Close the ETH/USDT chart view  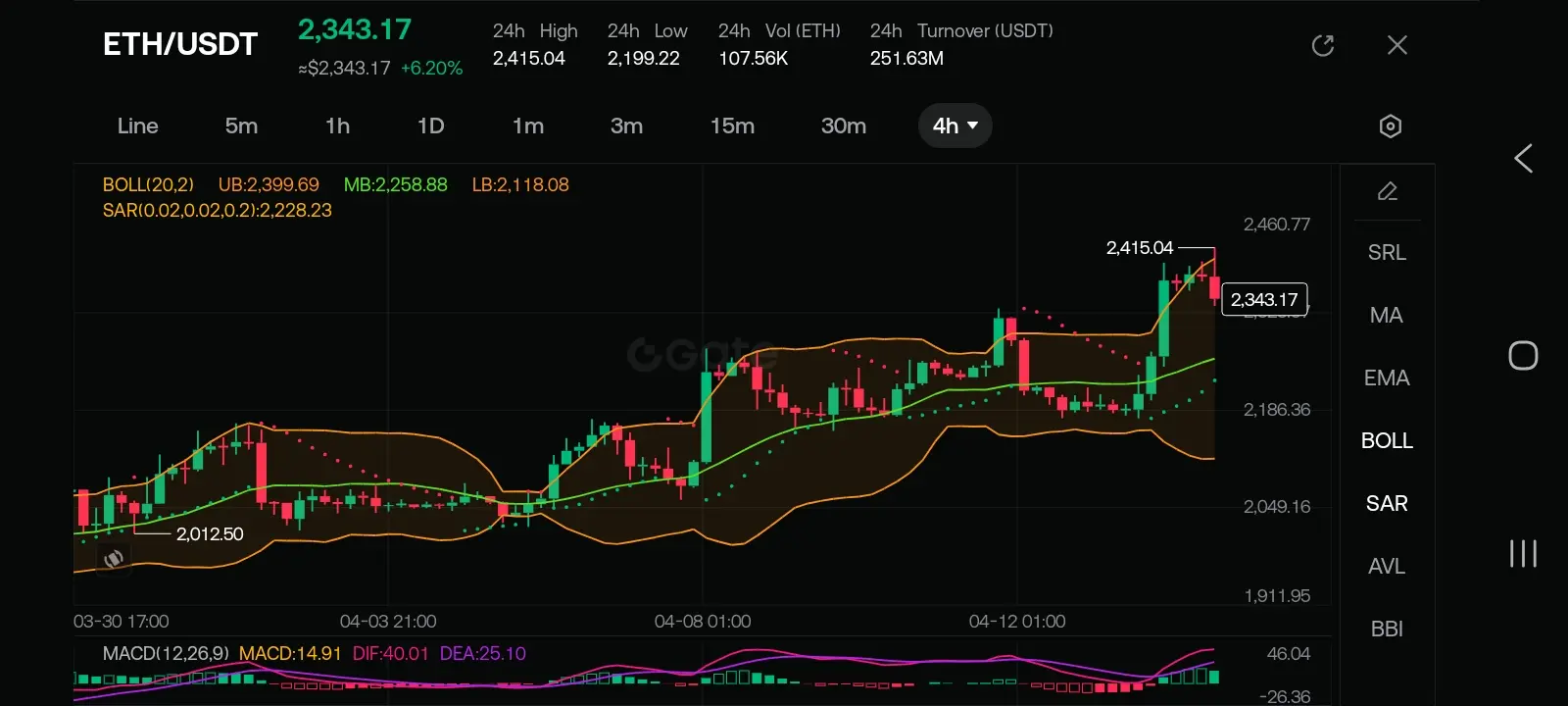[x=1397, y=45]
